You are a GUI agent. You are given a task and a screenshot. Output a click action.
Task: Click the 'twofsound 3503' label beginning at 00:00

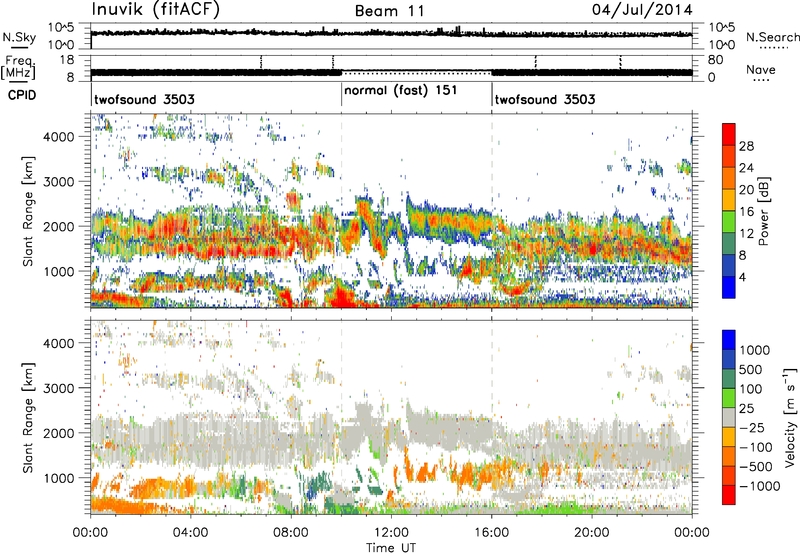pyautogui.click(x=144, y=99)
